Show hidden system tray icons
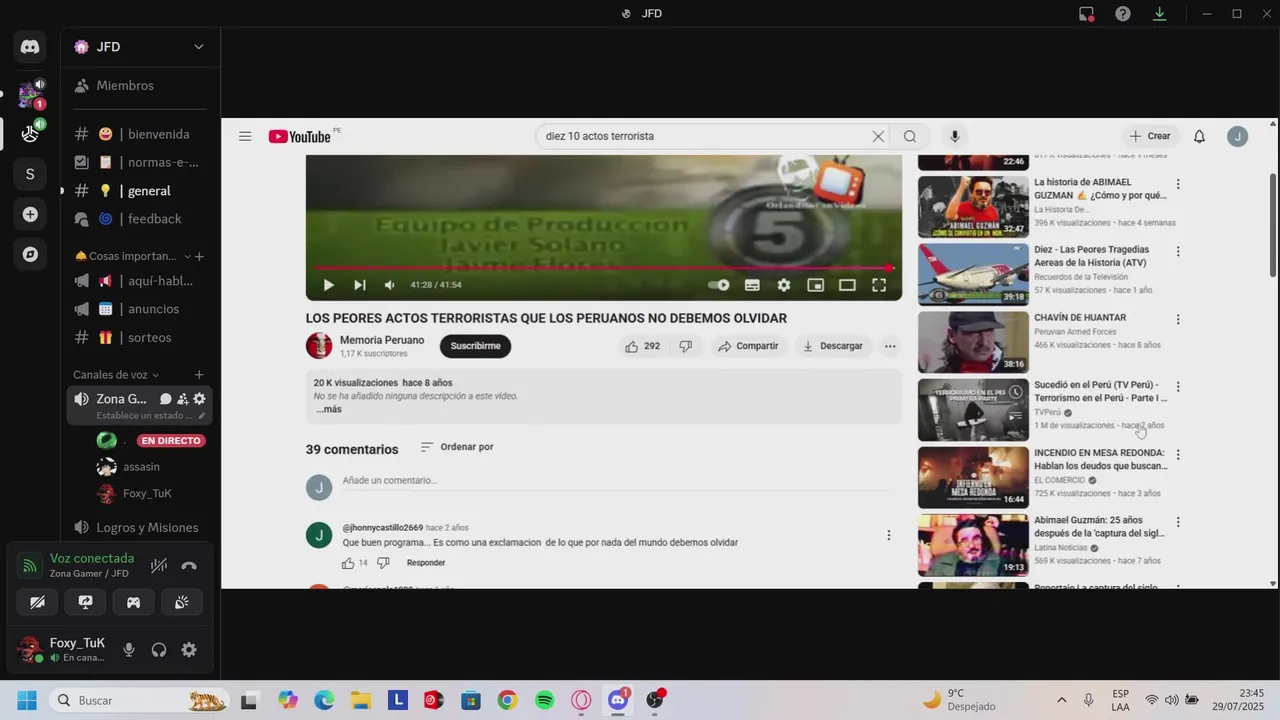 pyautogui.click(x=1061, y=700)
